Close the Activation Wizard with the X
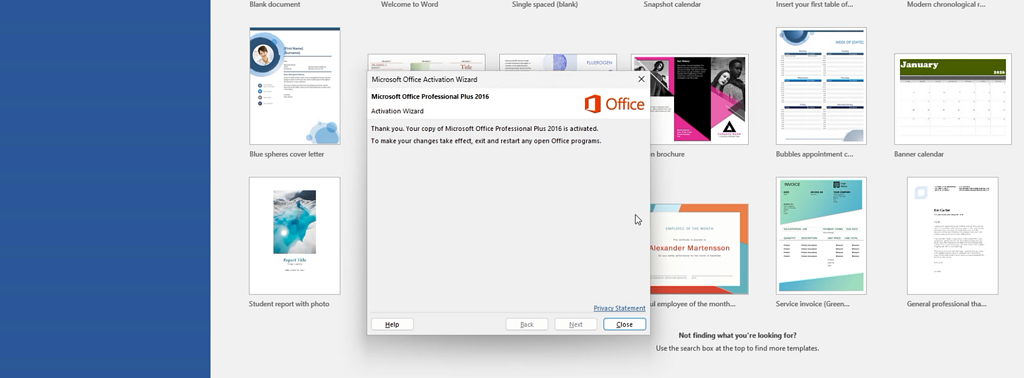This screenshot has width=1024, height=378. [641, 79]
